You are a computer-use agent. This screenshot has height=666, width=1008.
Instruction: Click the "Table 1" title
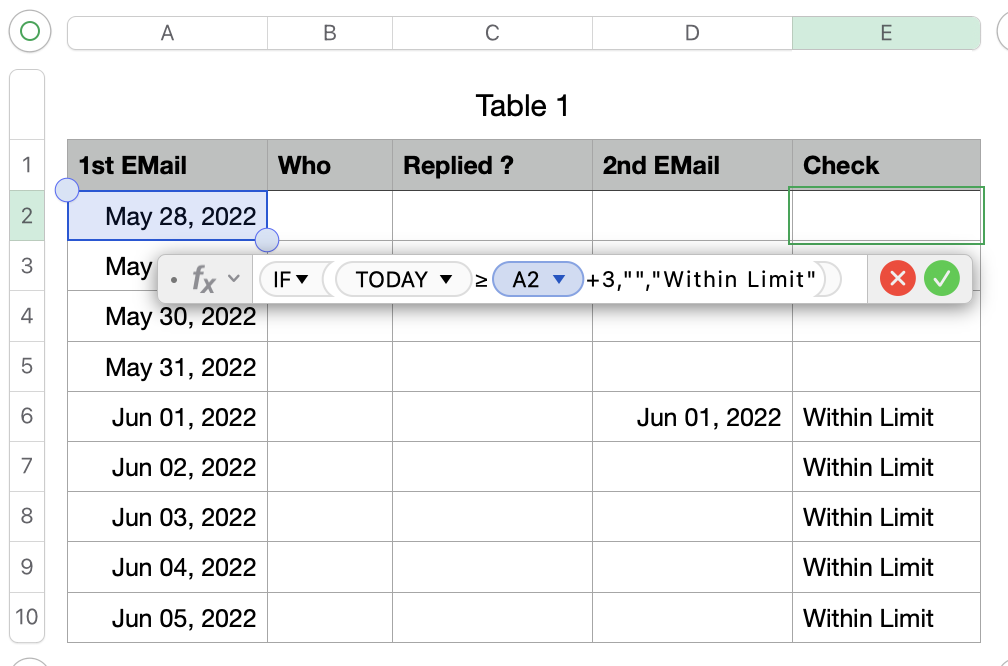[522, 106]
